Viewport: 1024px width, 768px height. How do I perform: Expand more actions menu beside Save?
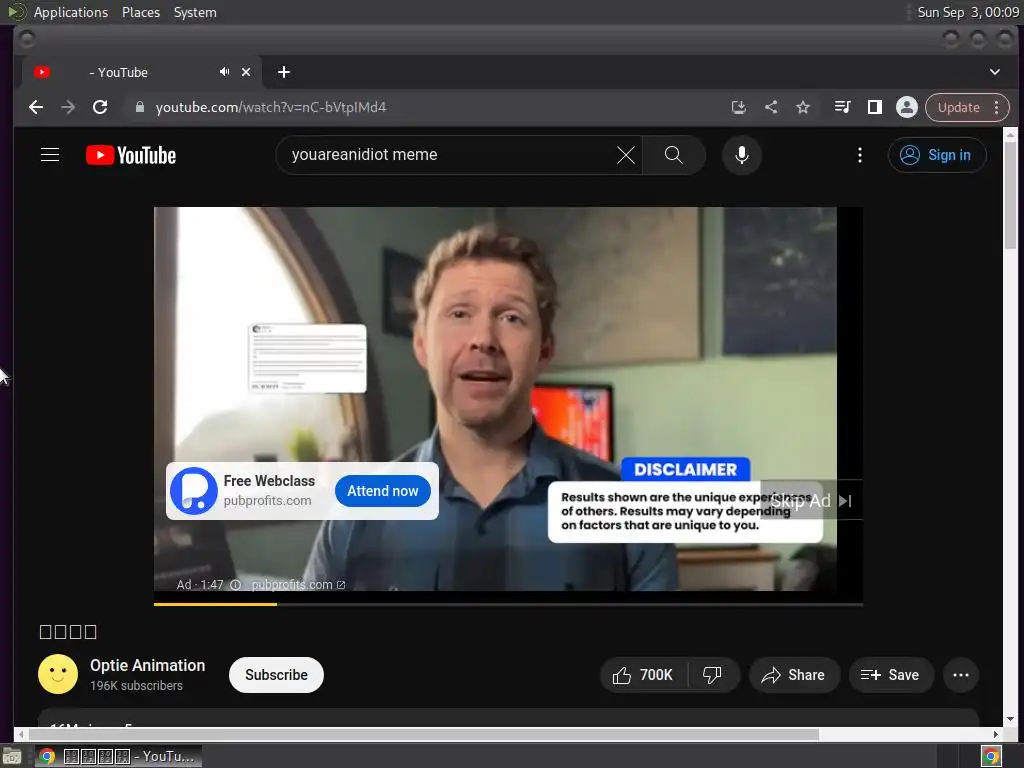coord(961,675)
